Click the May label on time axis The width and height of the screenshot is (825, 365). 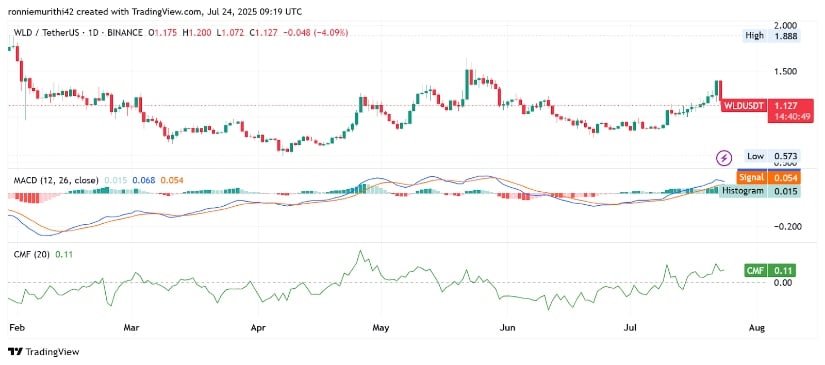(x=380, y=328)
